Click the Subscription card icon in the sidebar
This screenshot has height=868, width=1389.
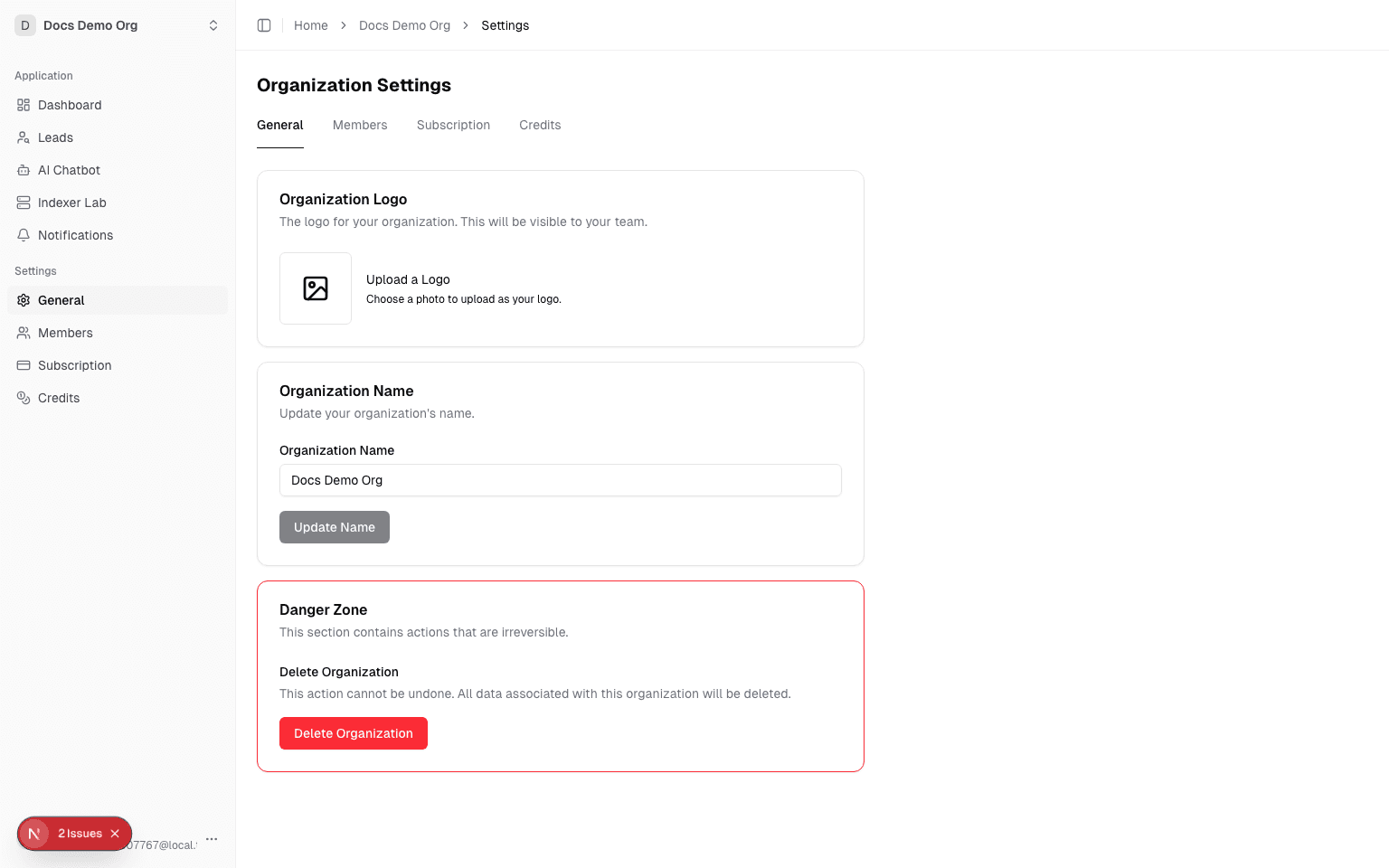[24, 365]
